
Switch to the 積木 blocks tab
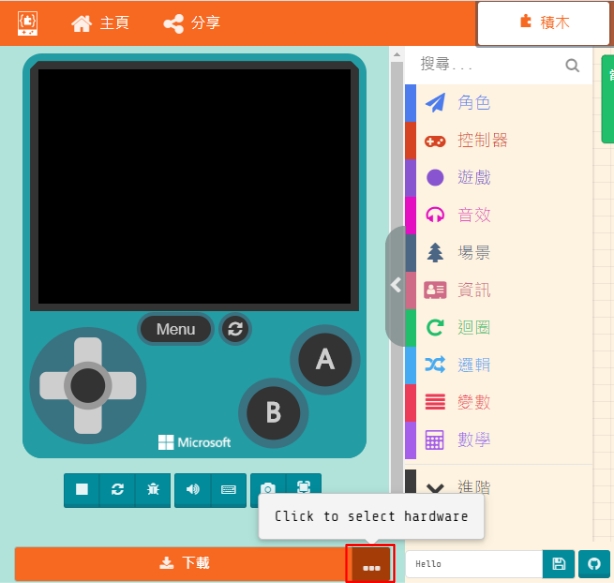pyautogui.click(x=543, y=23)
